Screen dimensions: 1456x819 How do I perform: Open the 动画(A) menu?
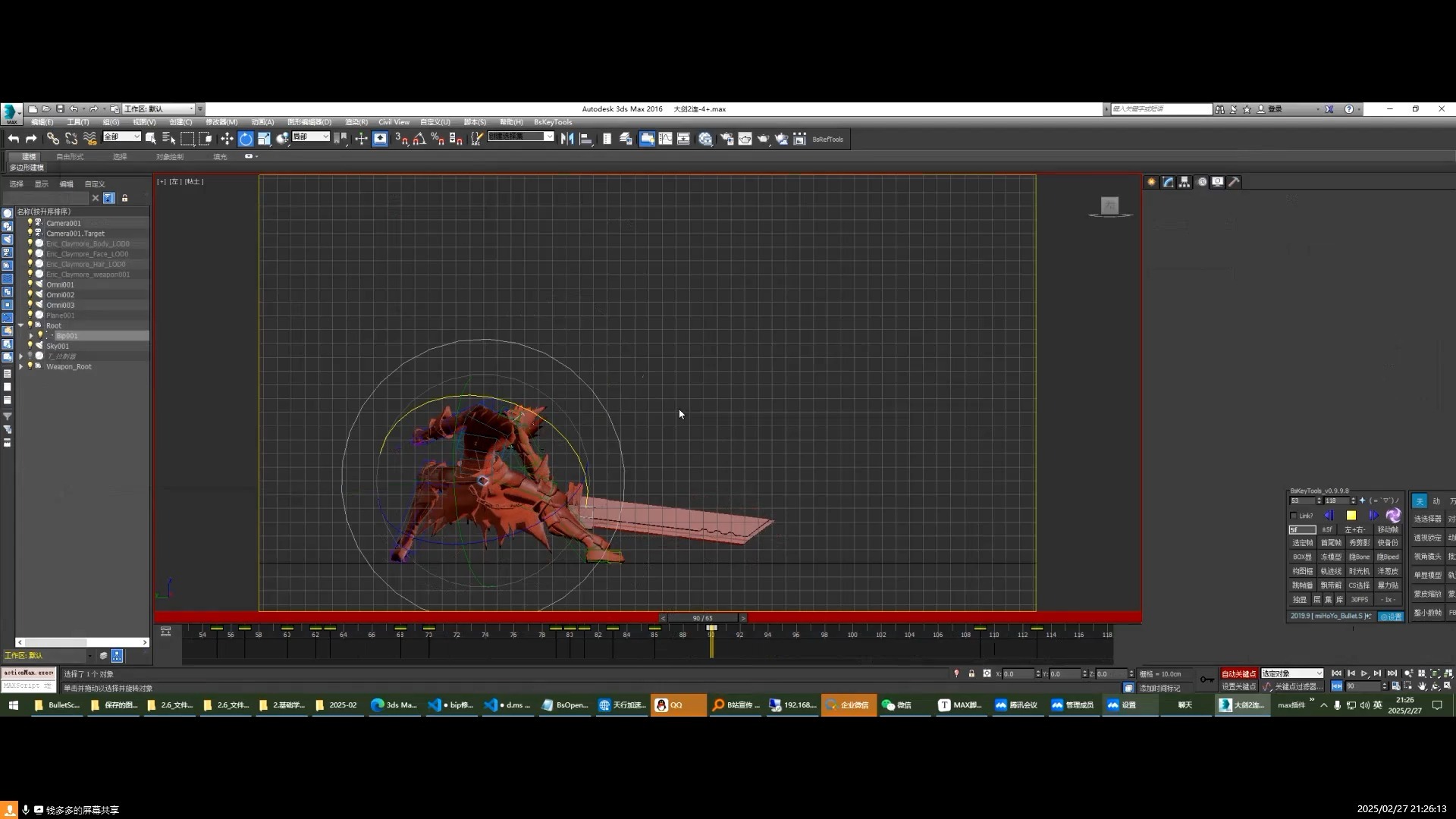pyautogui.click(x=262, y=122)
